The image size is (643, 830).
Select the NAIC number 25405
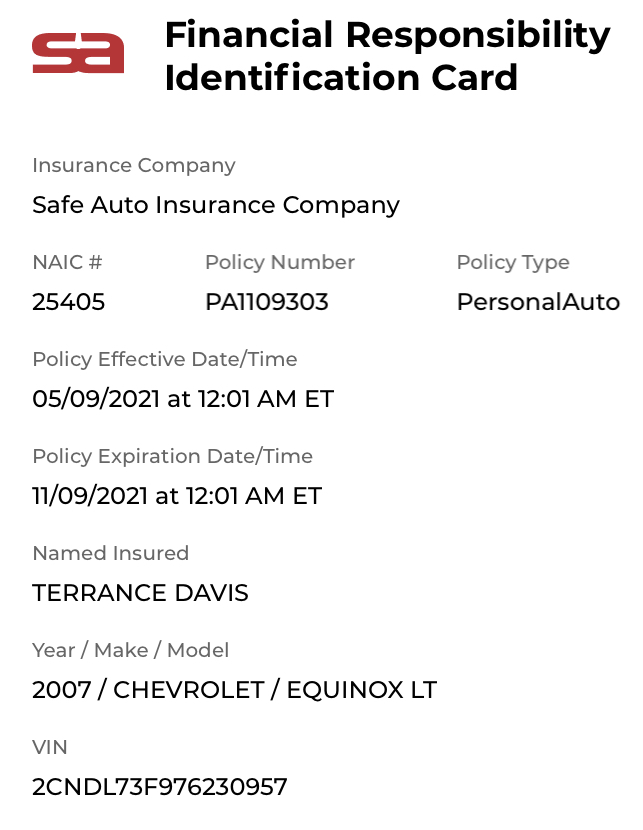pyautogui.click(x=69, y=302)
